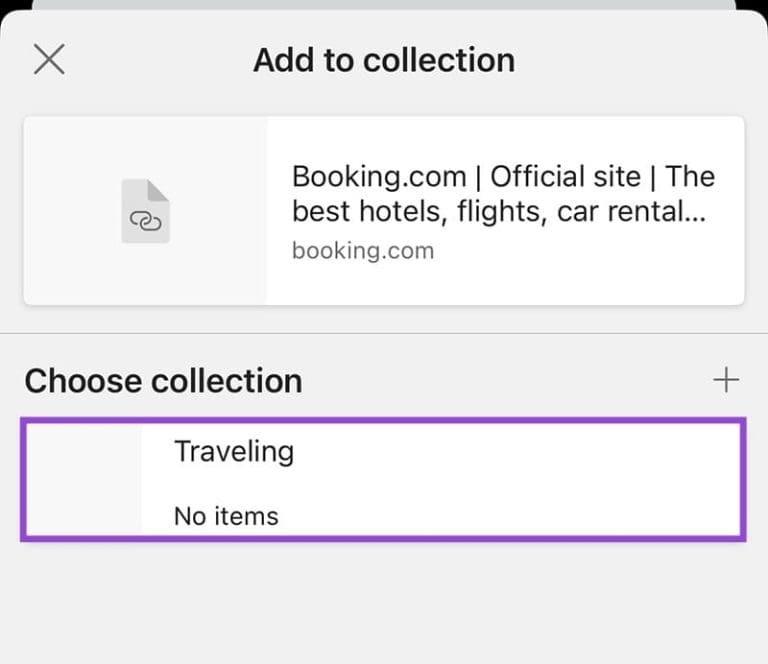Tap the Traveling name label

point(234,451)
